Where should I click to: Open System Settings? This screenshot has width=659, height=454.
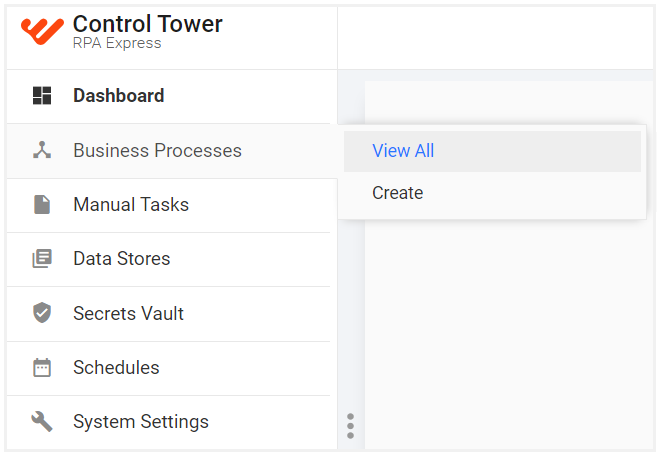tap(171, 422)
